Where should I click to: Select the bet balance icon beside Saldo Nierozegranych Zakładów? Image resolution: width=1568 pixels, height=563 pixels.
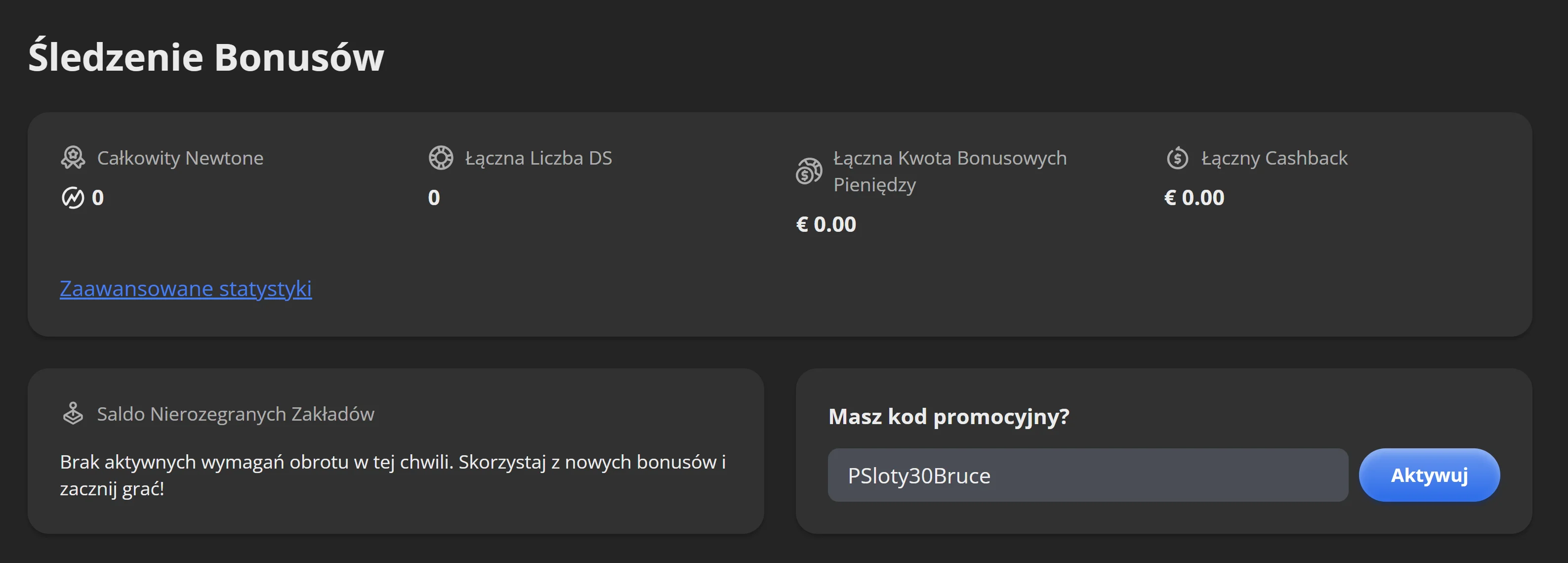74,413
